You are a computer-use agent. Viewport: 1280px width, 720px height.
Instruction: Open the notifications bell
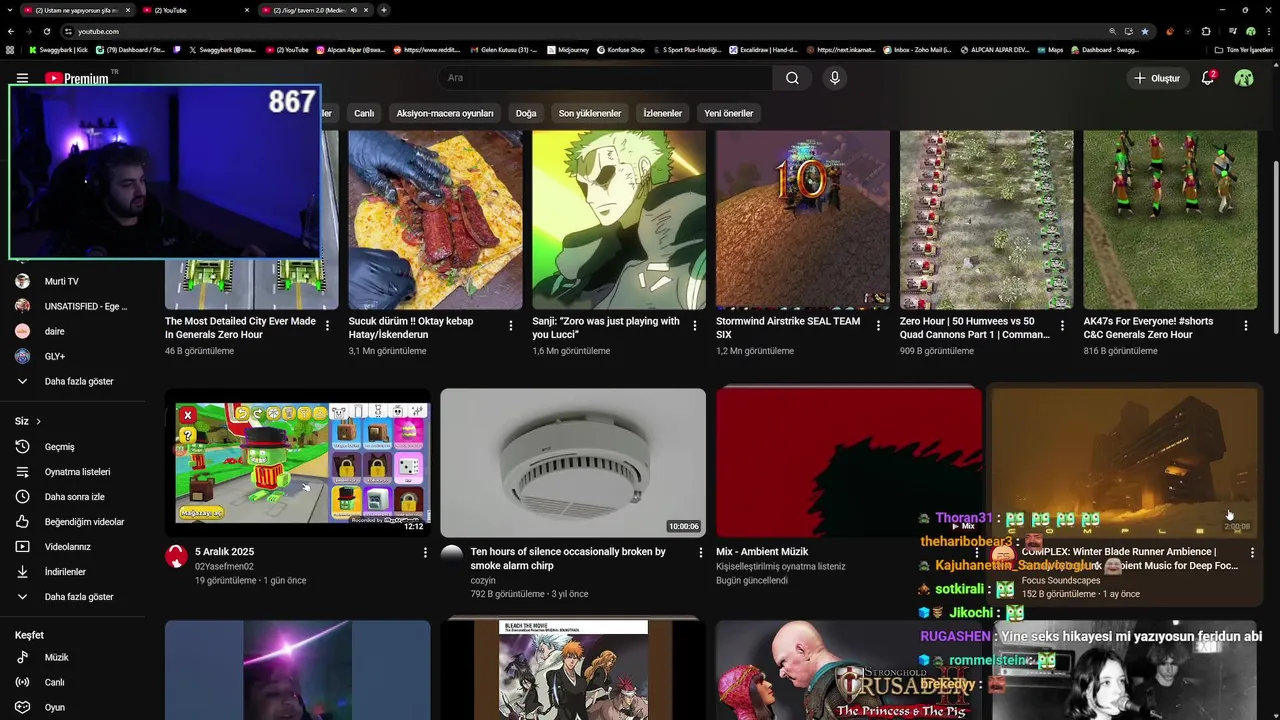click(1208, 78)
